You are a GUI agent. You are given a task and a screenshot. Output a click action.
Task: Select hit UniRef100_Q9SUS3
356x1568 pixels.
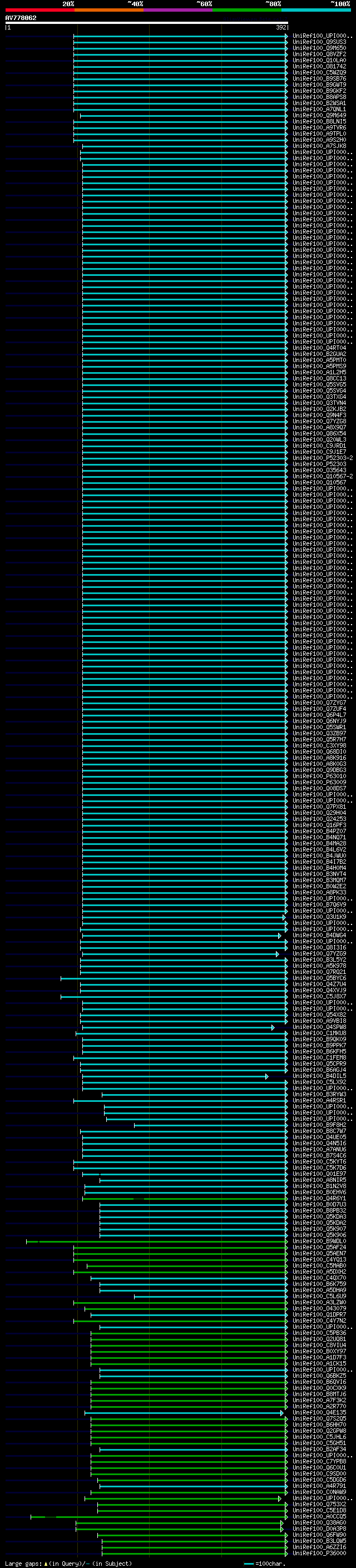click(x=319, y=43)
